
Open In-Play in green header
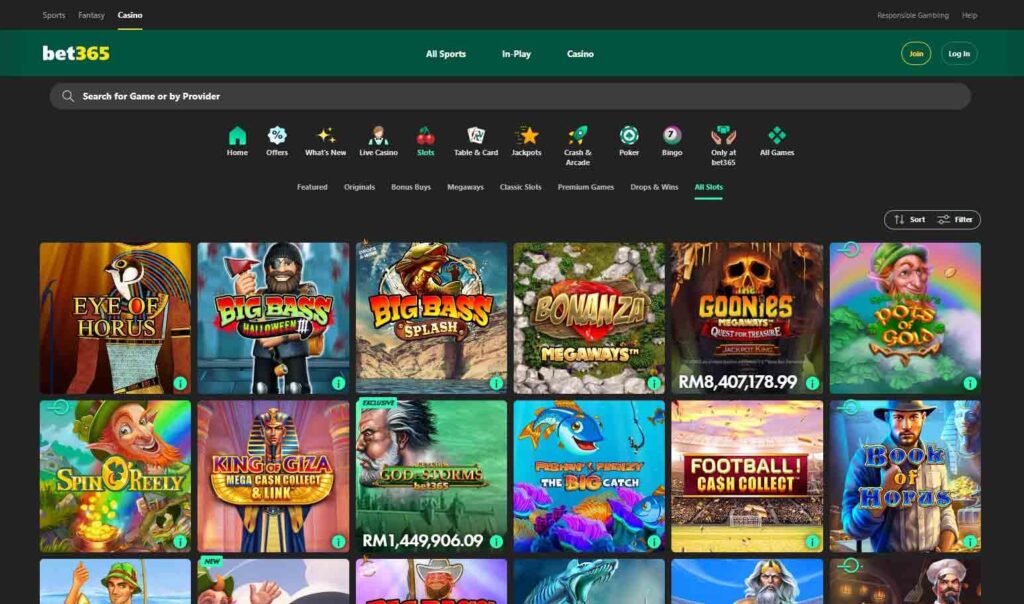click(516, 54)
